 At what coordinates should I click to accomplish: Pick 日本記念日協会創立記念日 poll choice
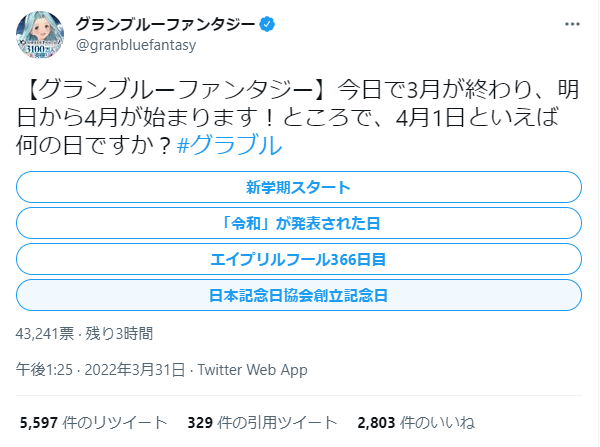coord(299,295)
